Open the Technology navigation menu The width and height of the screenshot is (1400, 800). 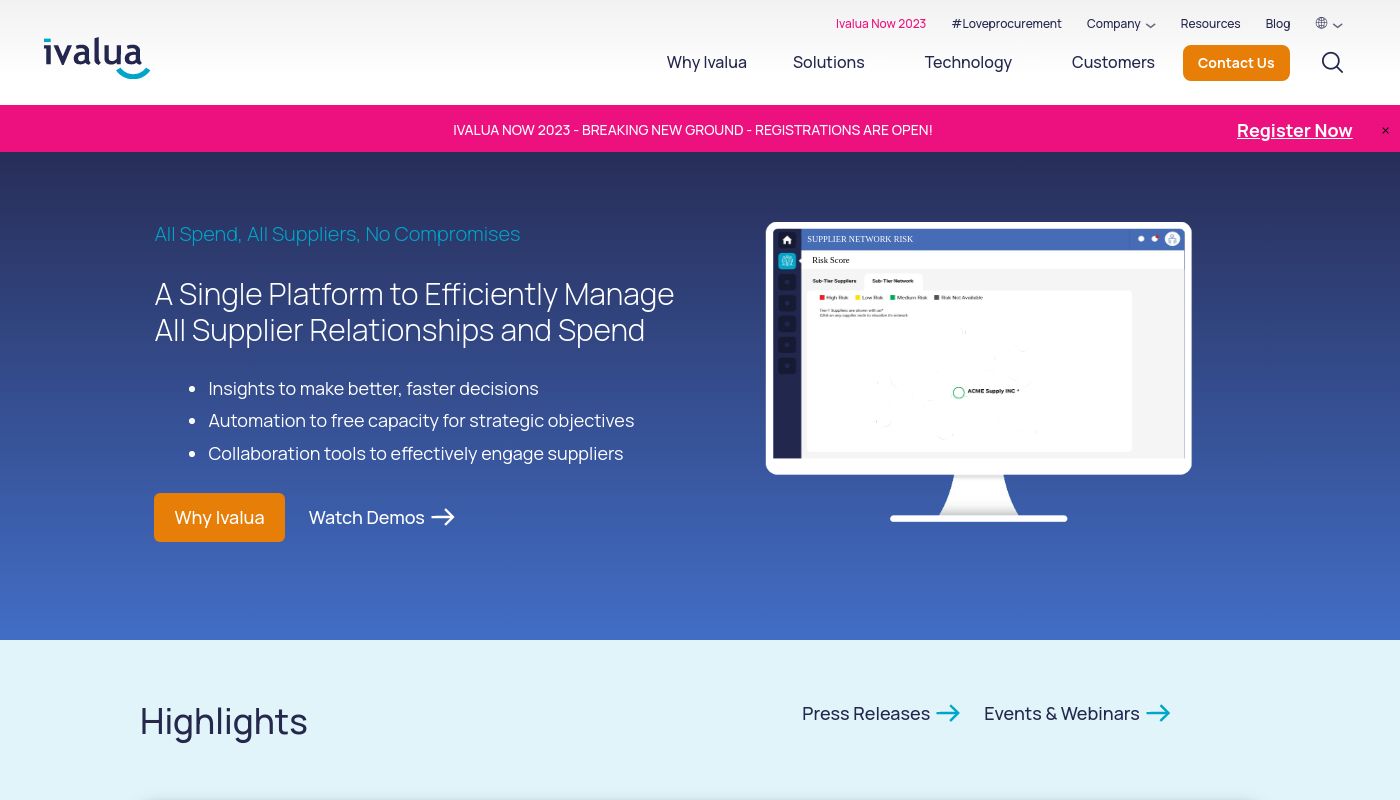click(x=968, y=62)
